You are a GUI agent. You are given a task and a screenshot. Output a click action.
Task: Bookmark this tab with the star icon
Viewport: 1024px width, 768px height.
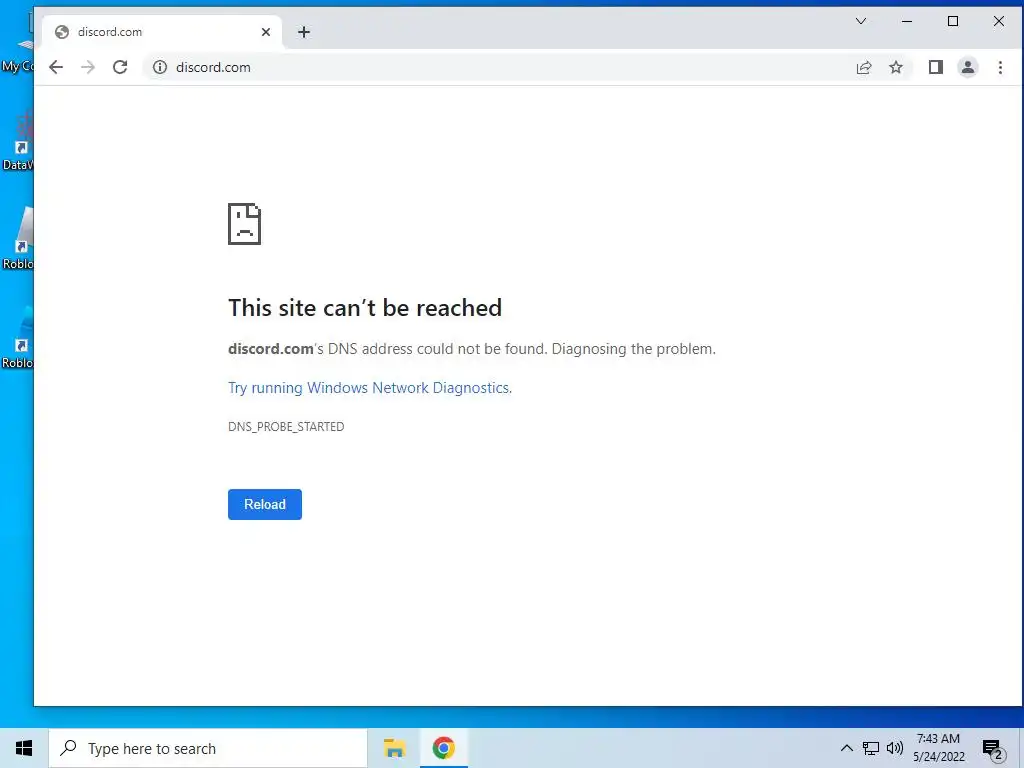[896, 67]
